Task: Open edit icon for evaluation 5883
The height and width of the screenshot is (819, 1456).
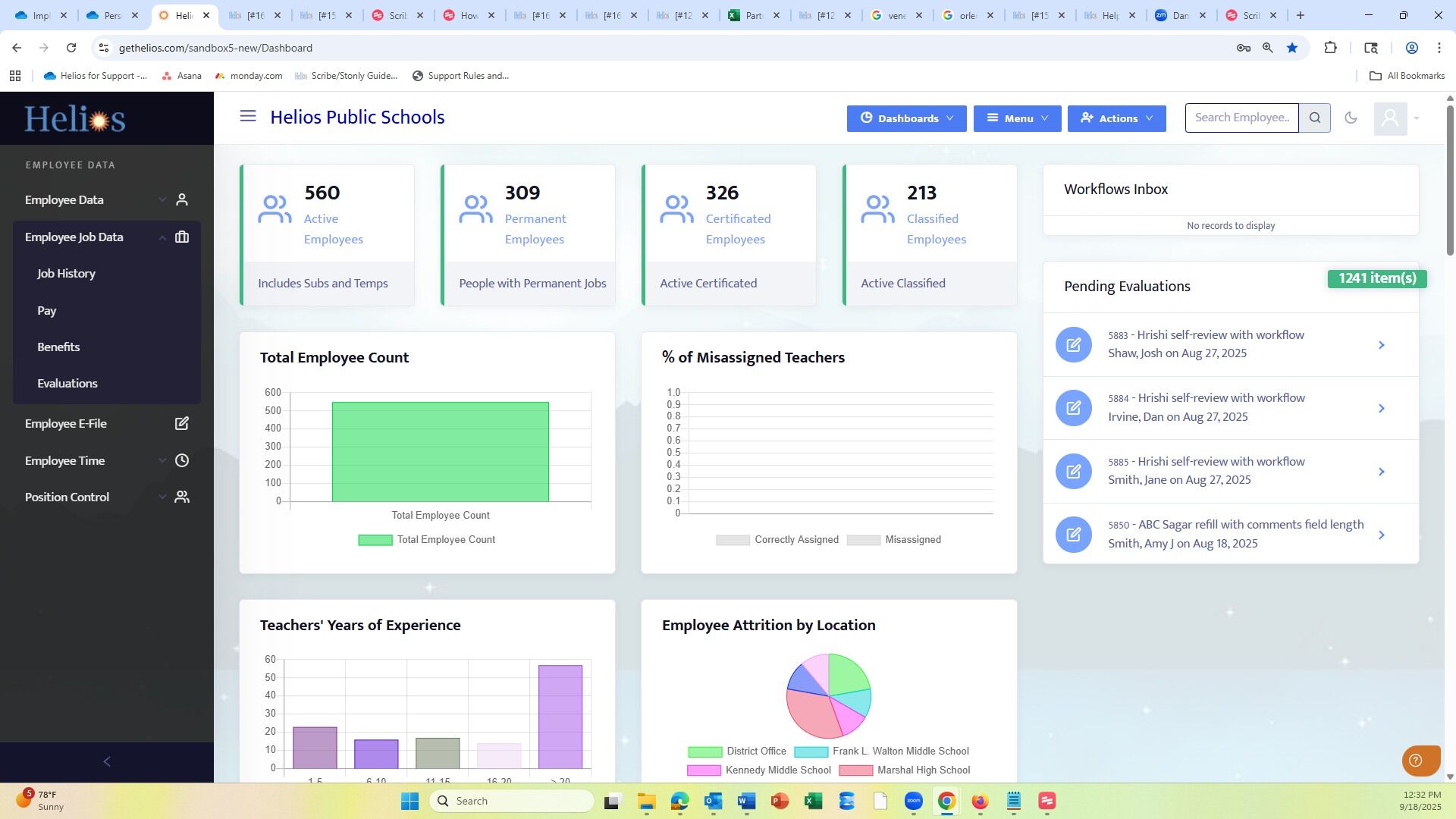Action: [1073, 345]
